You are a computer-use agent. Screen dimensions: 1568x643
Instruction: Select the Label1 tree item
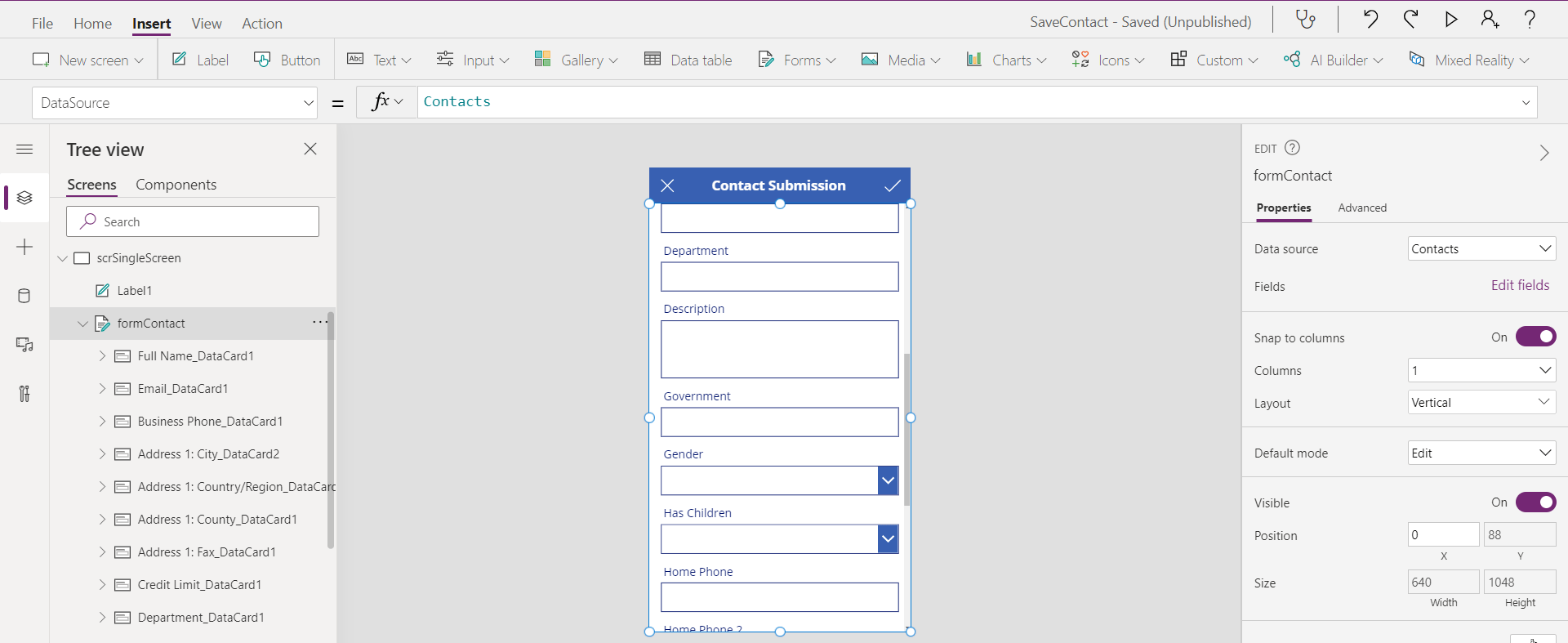pyautogui.click(x=134, y=290)
